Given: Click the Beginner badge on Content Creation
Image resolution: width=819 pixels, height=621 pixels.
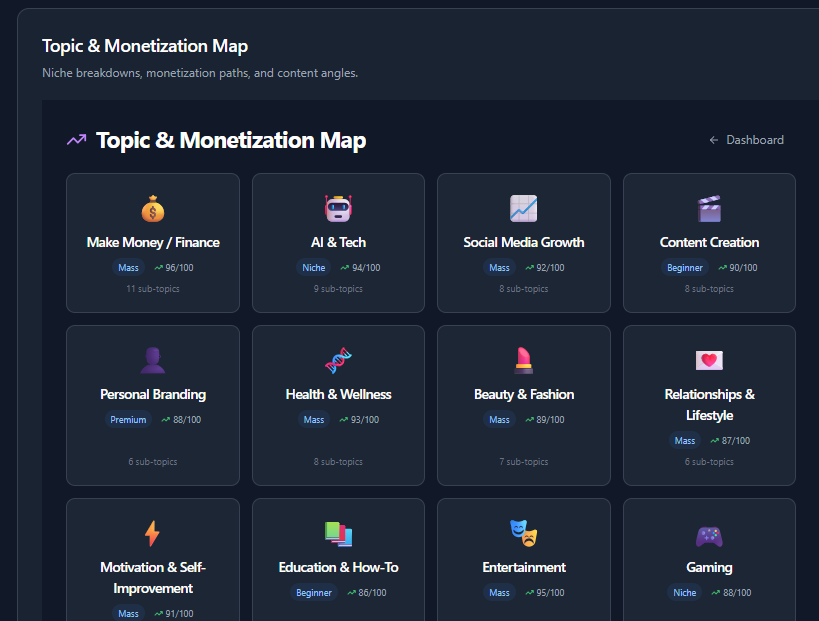Looking at the screenshot, I should click(684, 267).
